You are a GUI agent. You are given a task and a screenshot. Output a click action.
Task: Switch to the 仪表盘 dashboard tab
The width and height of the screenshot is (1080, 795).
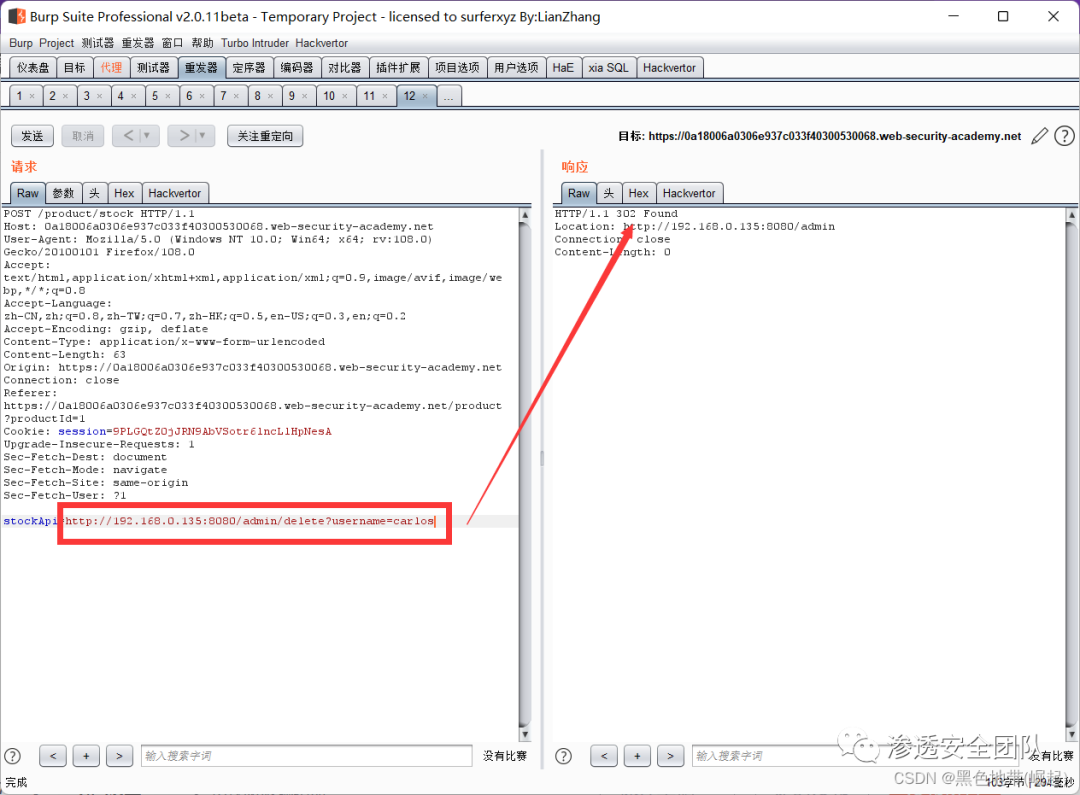(33, 68)
